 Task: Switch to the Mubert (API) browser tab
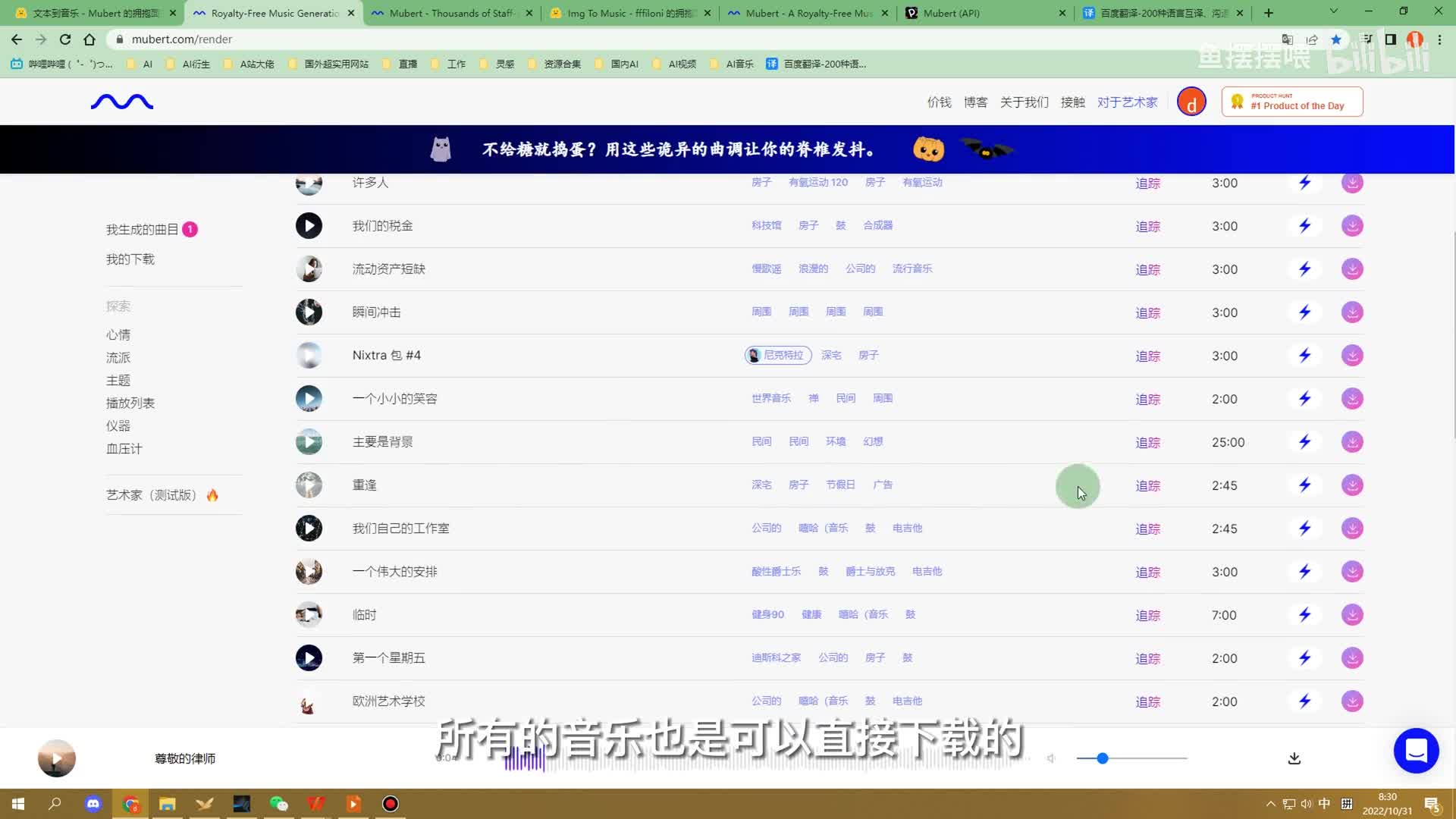[951, 13]
